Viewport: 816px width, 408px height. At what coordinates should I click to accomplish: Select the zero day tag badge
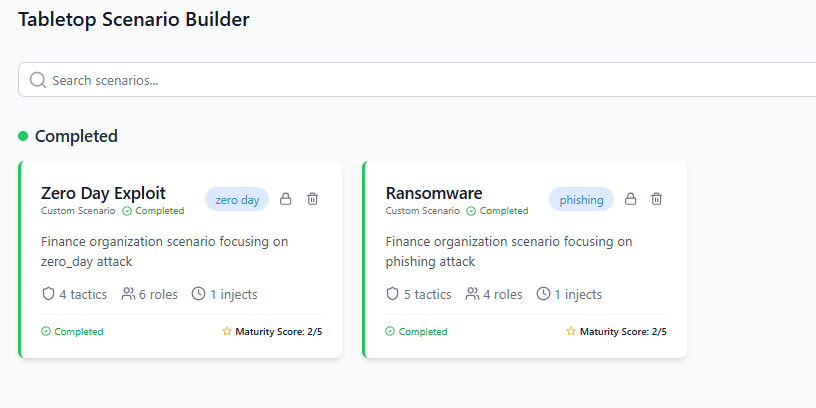pyautogui.click(x=237, y=199)
